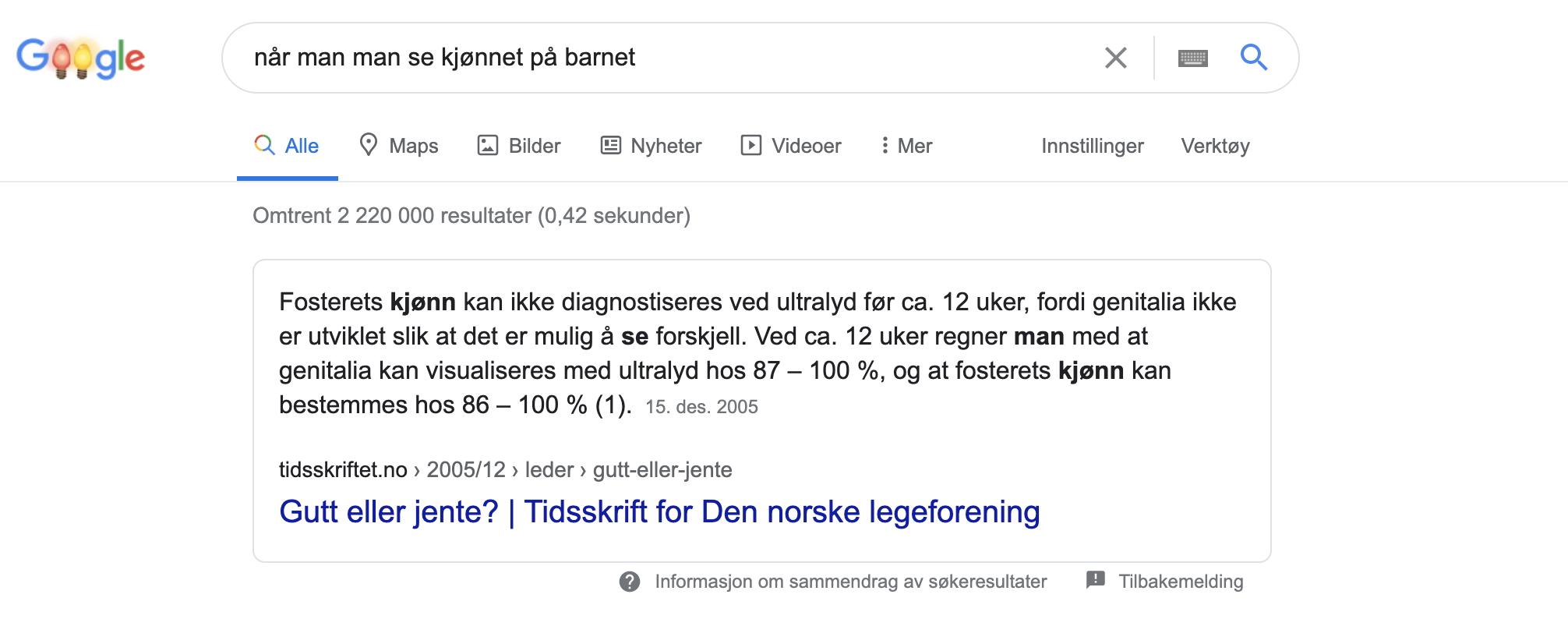
Task: Switch to the Bilder tab
Action: coord(534,146)
